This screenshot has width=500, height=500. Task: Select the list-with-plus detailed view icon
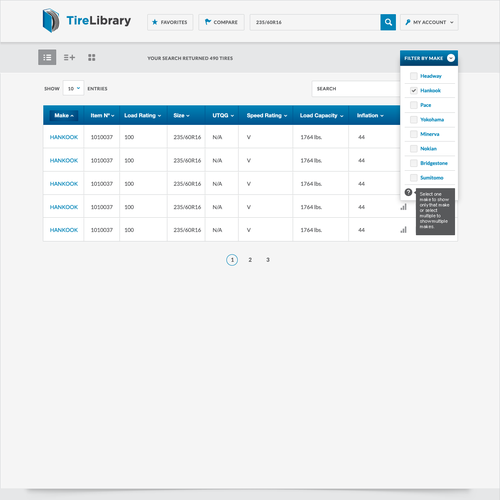point(69,57)
